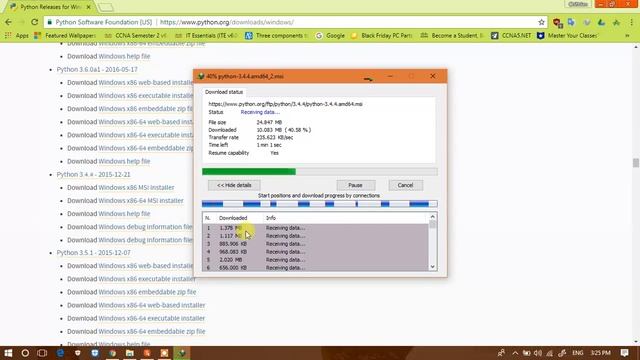Click the download dialog title bar icon

(201, 76)
